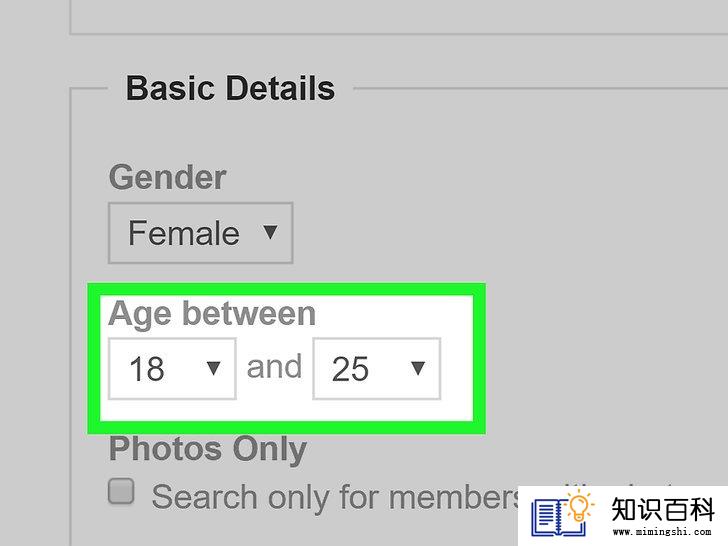Click the Gender field label
Viewport: 728px width, 546px height.
(x=168, y=177)
